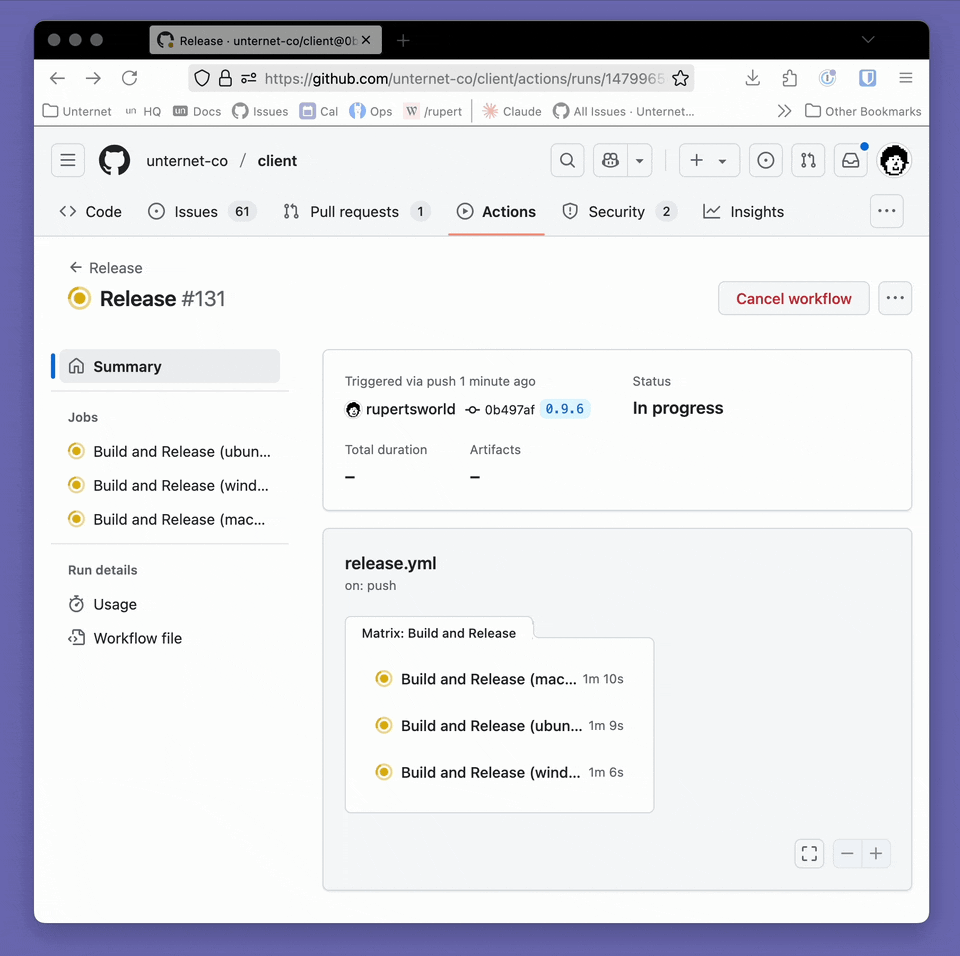Open the Issues circle-dot icon in the header
960x956 pixels.
(x=765, y=160)
